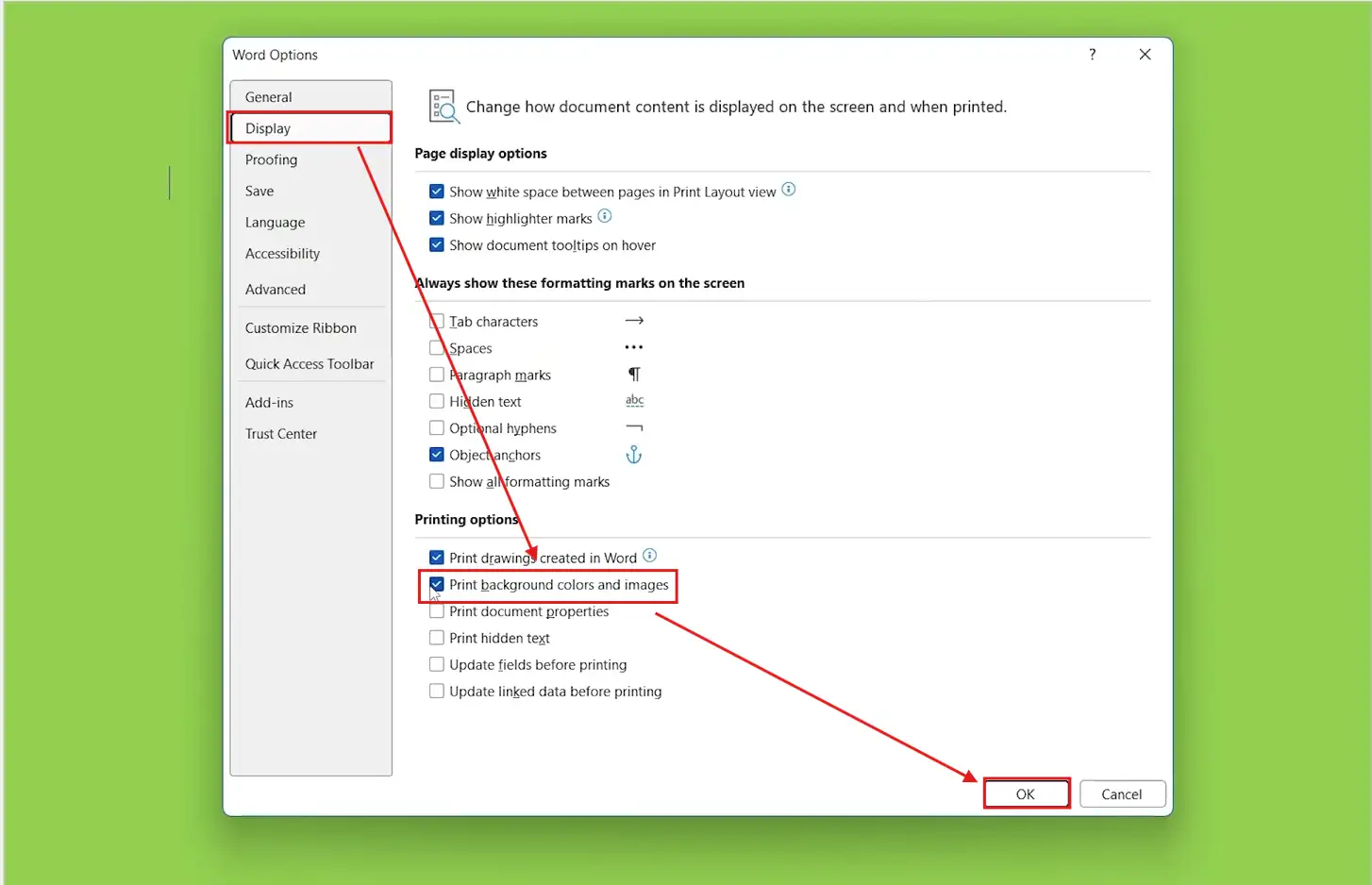1372x885 pixels.
Task: Check the Spaces formatting mark box
Action: pos(437,348)
